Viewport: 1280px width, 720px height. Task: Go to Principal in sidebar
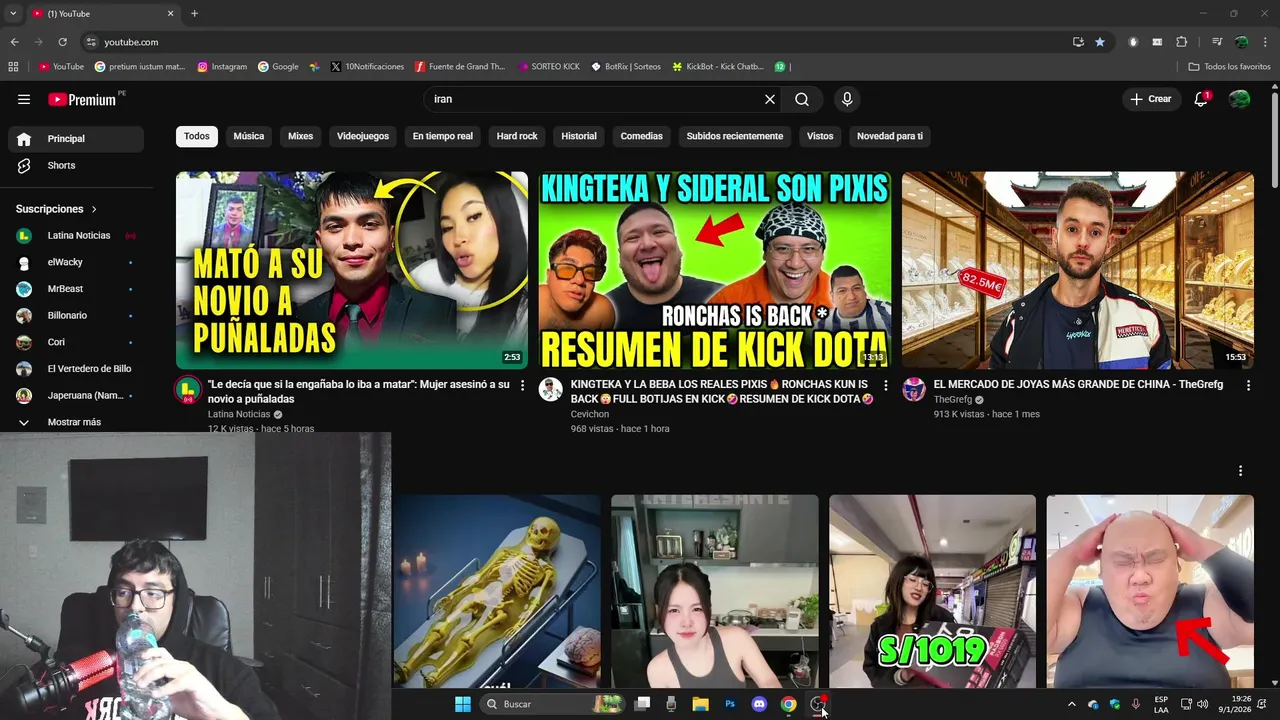[76, 139]
